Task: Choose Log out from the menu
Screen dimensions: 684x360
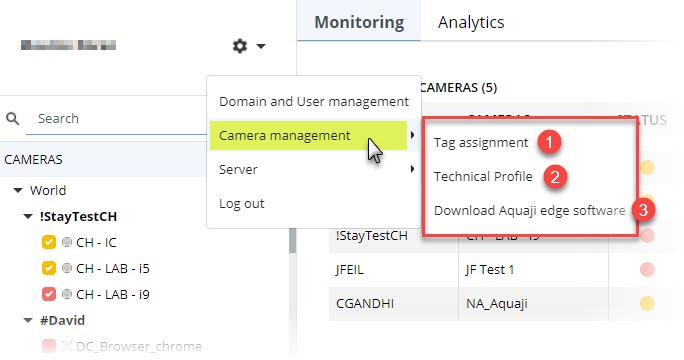Action: tap(242, 203)
